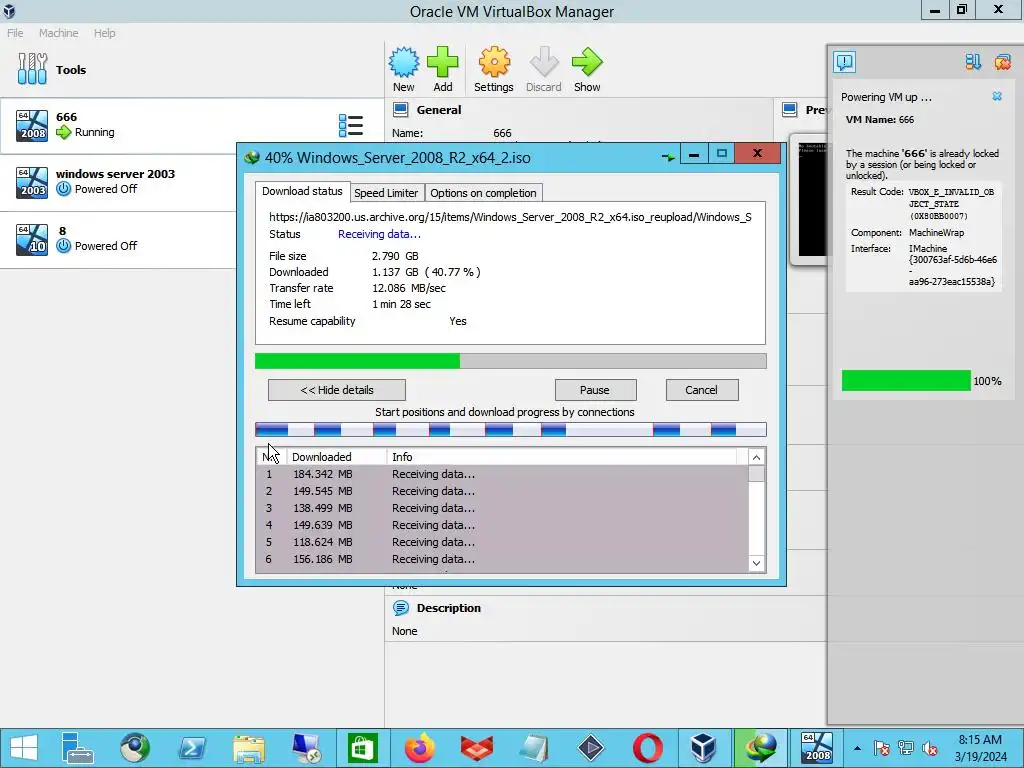
Task: Open File Explorer from taskbar
Action: pyautogui.click(x=249, y=748)
